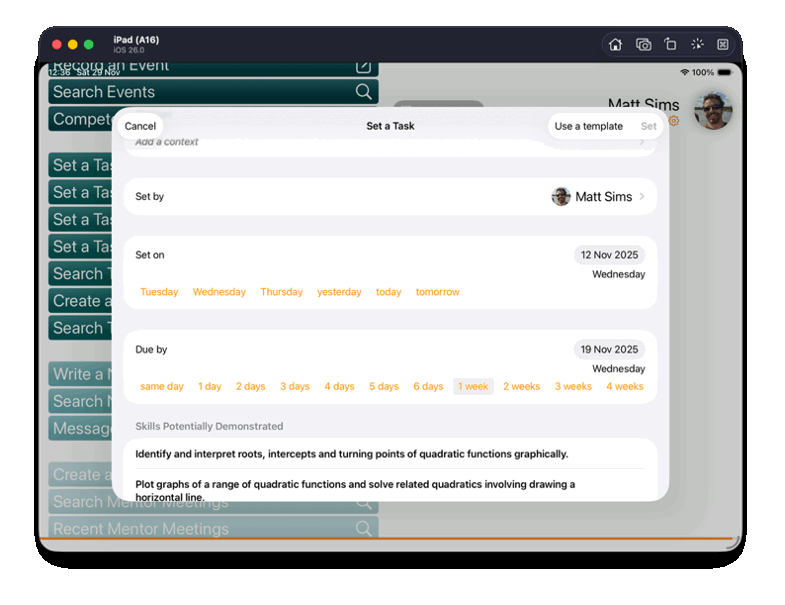This screenshot has height=605, width=785.
Task: Click the orange settings gear near Matt Sims
Action: [674, 121]
